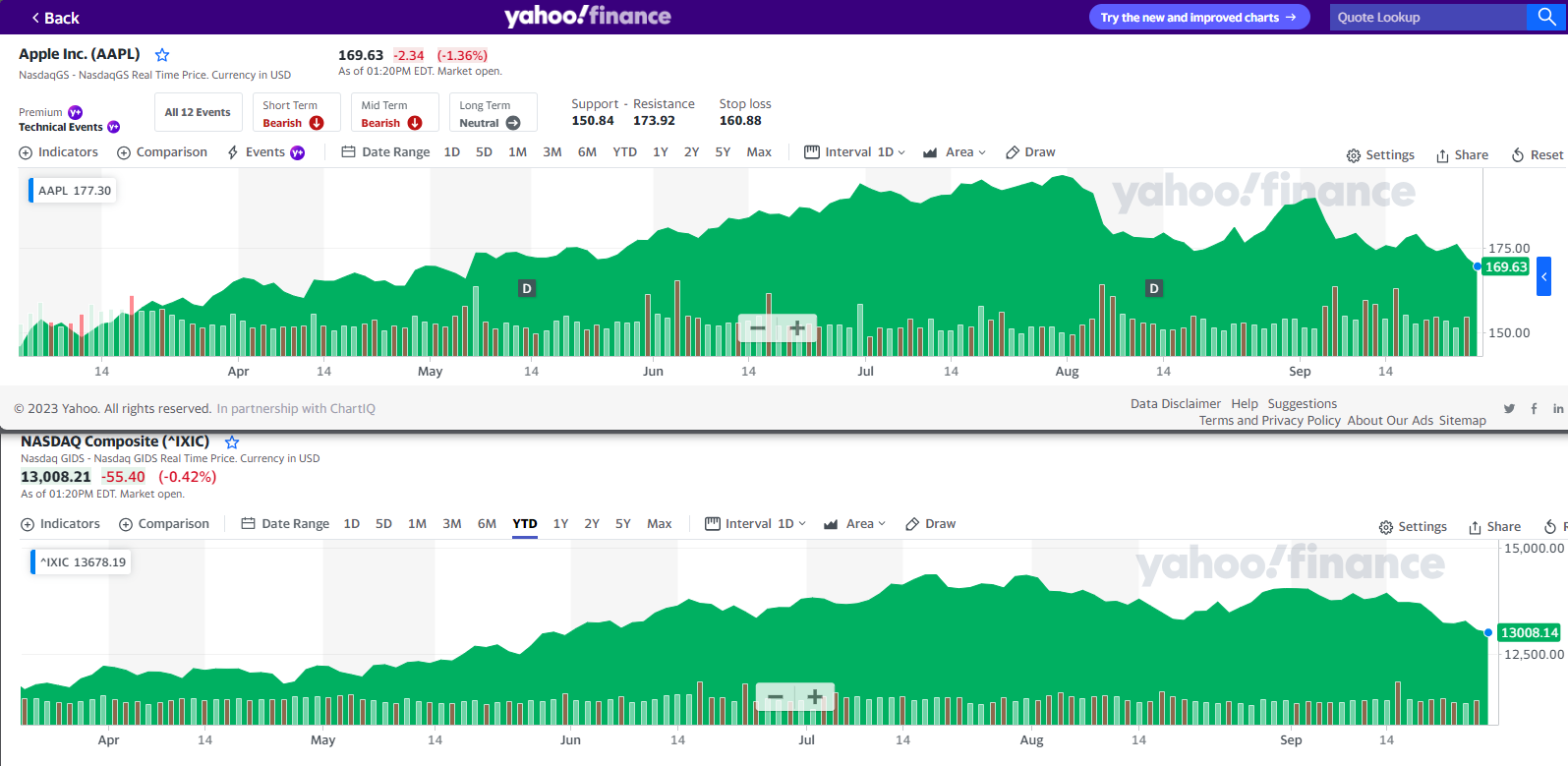Click into the Quote Lookup field
The width and height of the screenshot is (1568, 766).
click(x=1428, y=17)
